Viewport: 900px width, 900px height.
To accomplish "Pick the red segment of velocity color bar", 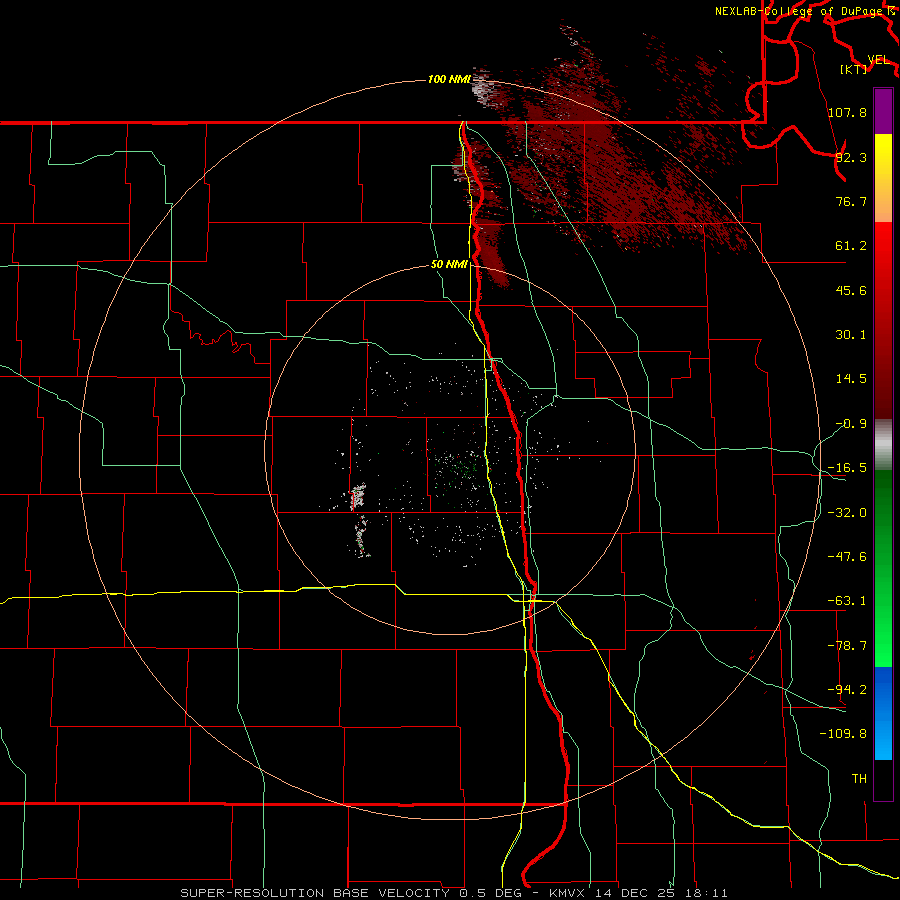I will 883,320.
